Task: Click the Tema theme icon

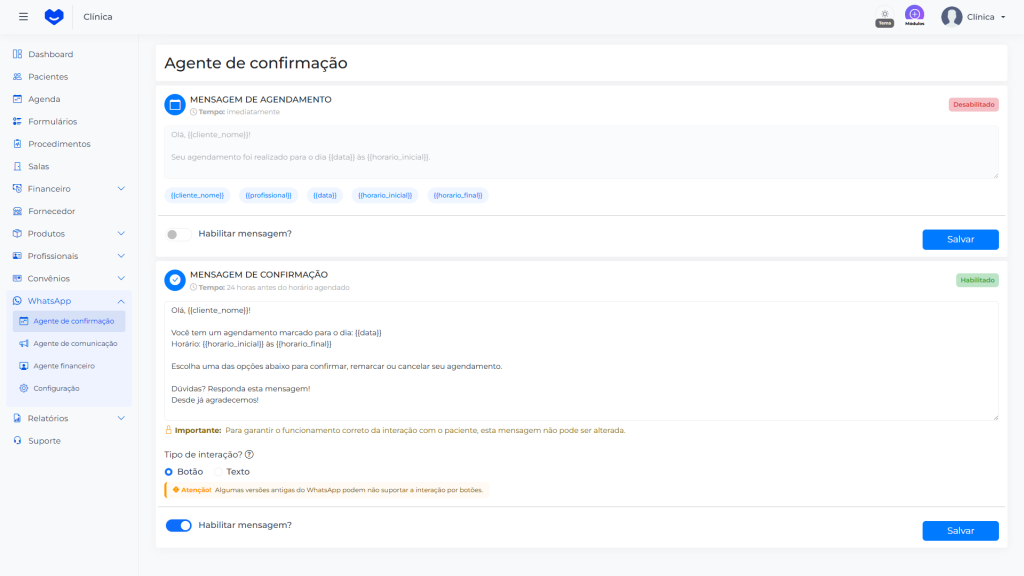Action: tap(882, 14)
